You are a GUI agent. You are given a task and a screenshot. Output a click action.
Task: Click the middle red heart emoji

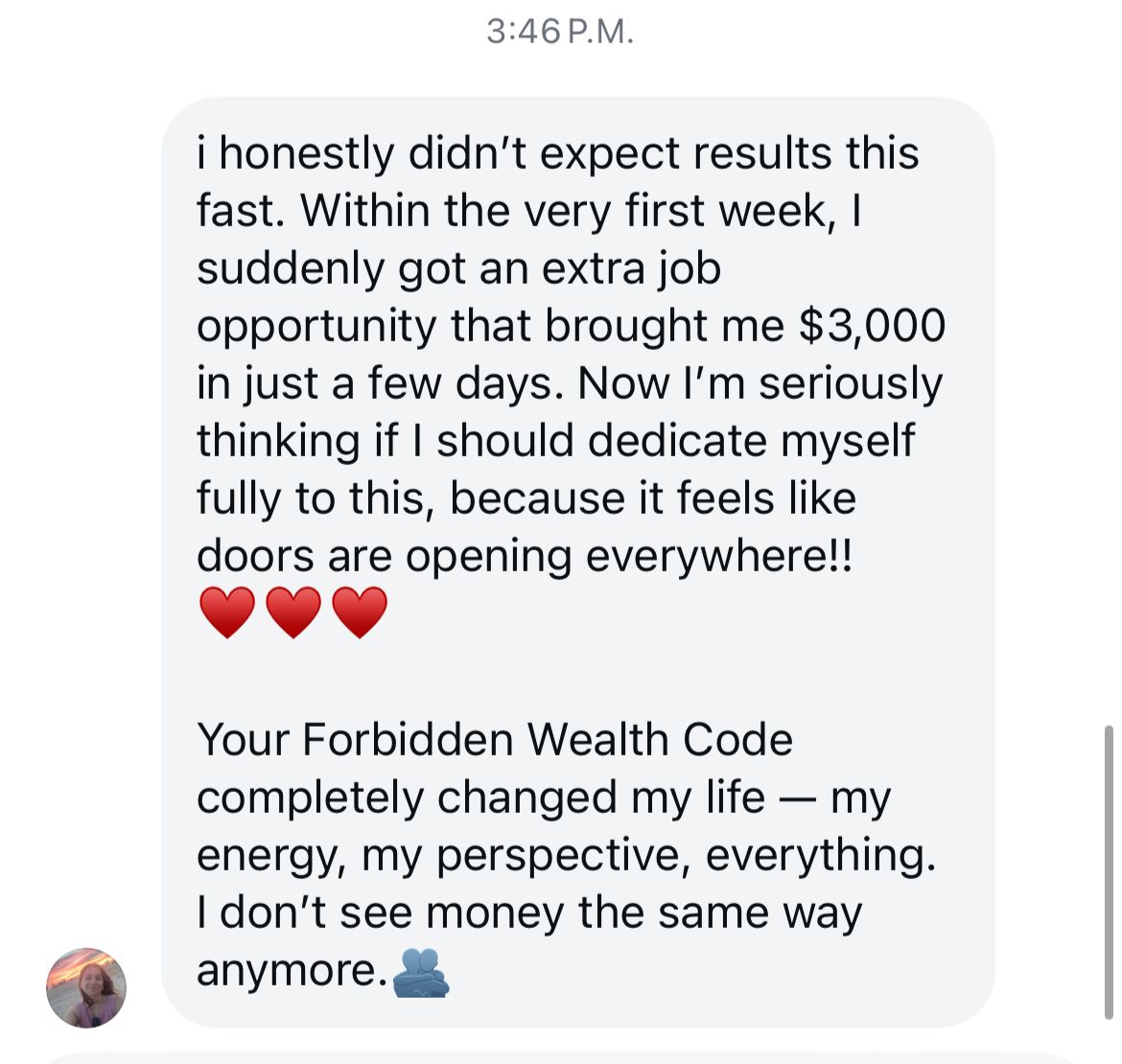point(293,613)
